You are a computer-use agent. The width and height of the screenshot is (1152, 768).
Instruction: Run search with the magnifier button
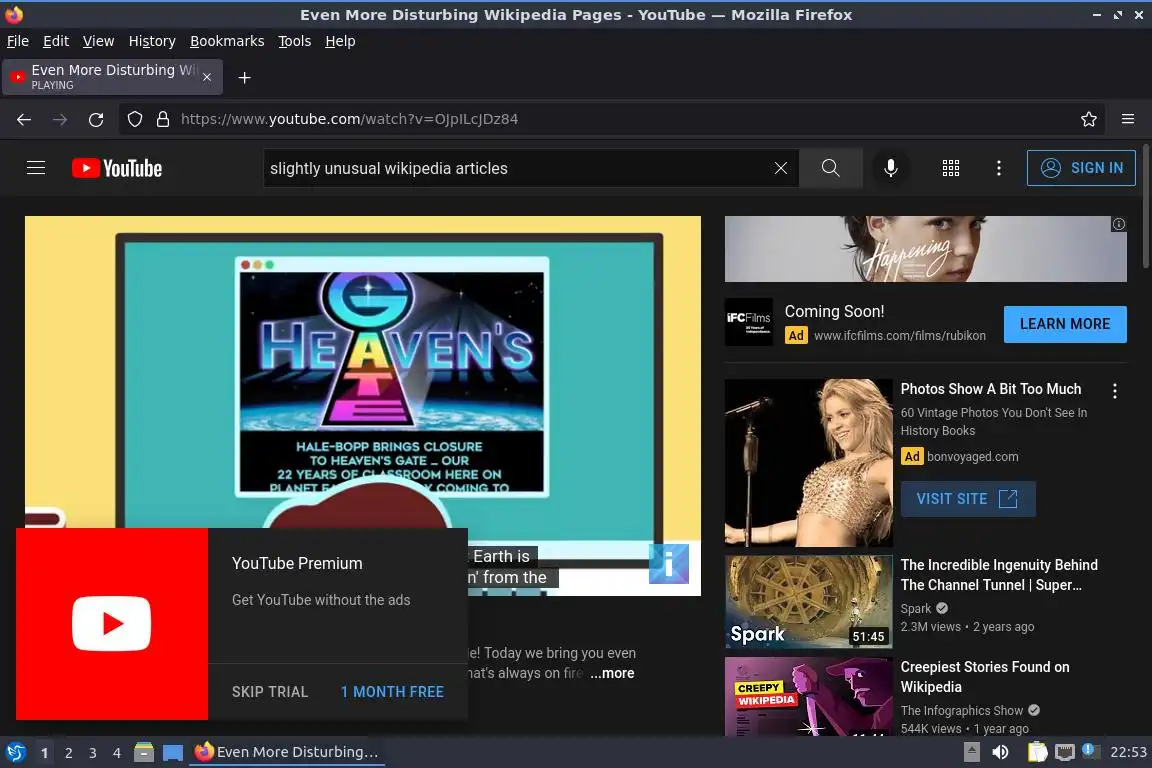pos(830,168)
